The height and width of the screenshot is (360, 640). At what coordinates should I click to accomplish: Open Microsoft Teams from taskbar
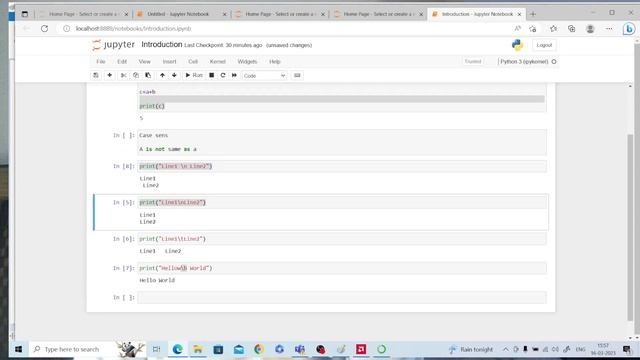(x=300, y=349)
